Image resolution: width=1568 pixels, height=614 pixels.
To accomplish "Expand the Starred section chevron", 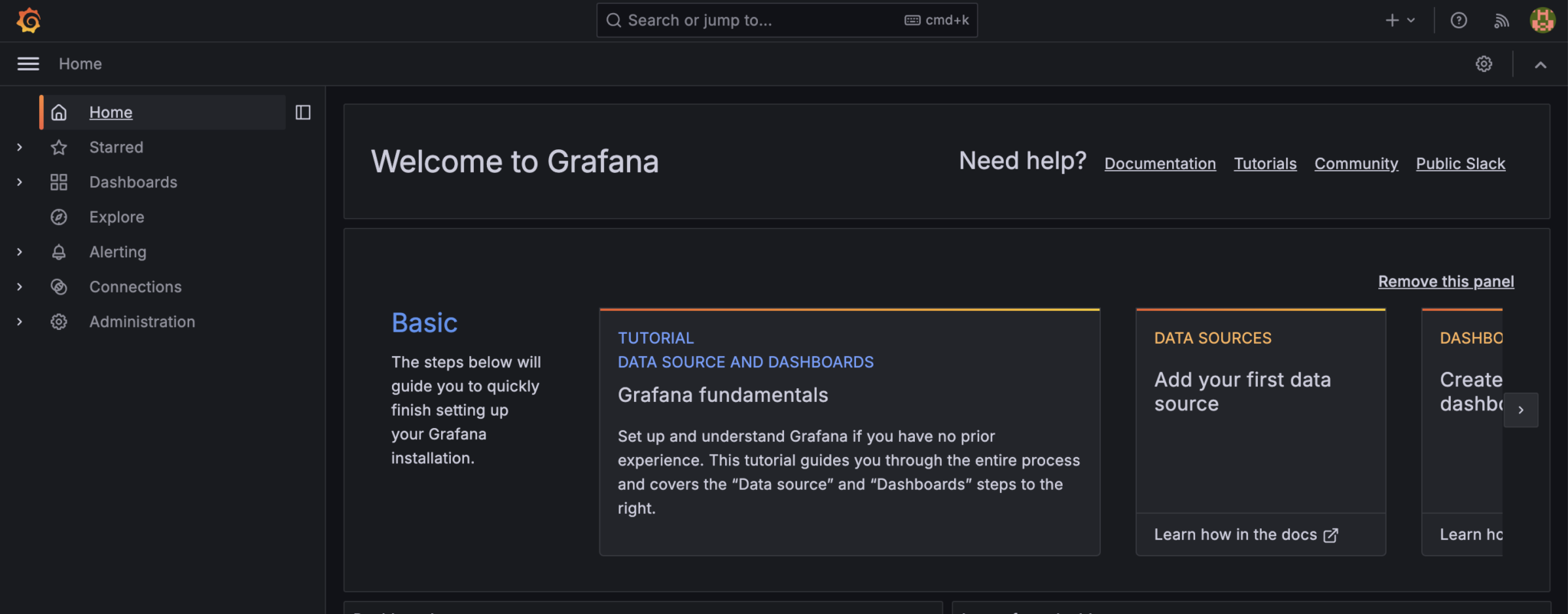I will coord(20,147).
